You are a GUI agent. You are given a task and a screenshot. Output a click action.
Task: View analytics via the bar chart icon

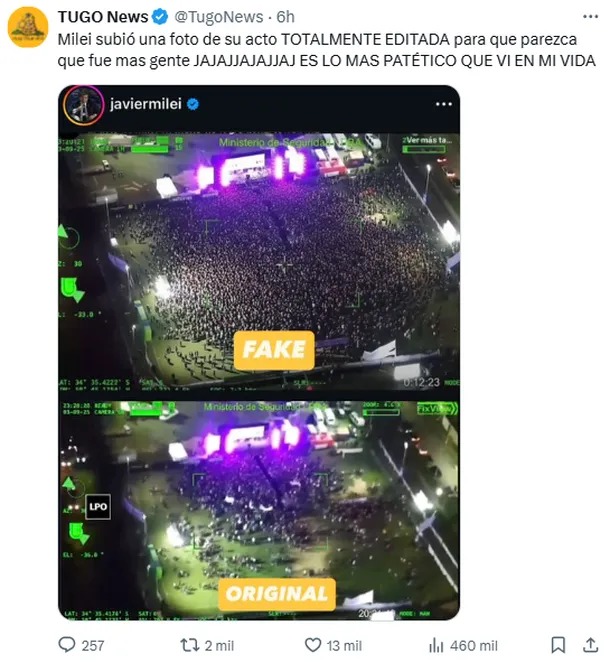coord(436,645)
